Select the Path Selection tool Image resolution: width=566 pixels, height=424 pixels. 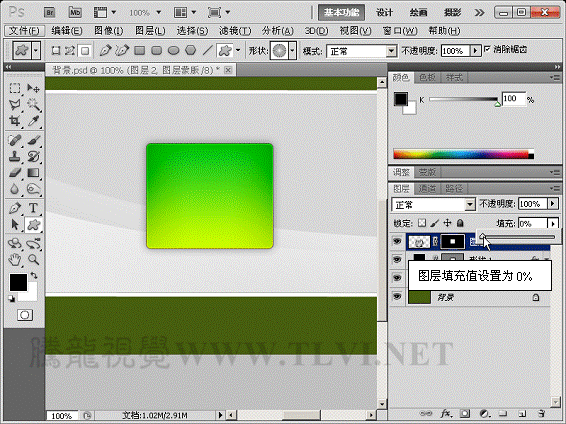tap(14, 225)
